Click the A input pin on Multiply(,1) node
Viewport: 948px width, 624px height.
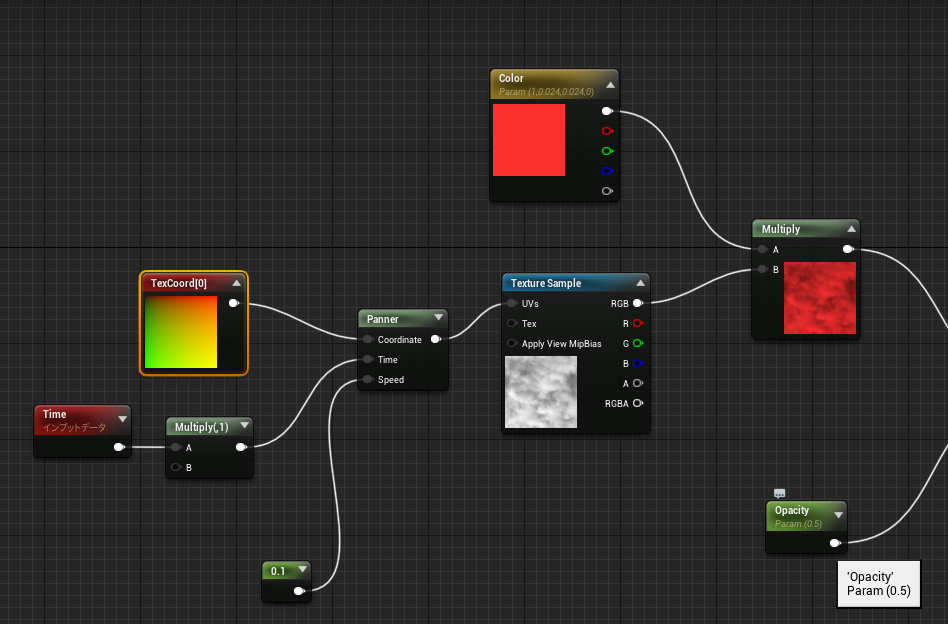click(176, 447)
